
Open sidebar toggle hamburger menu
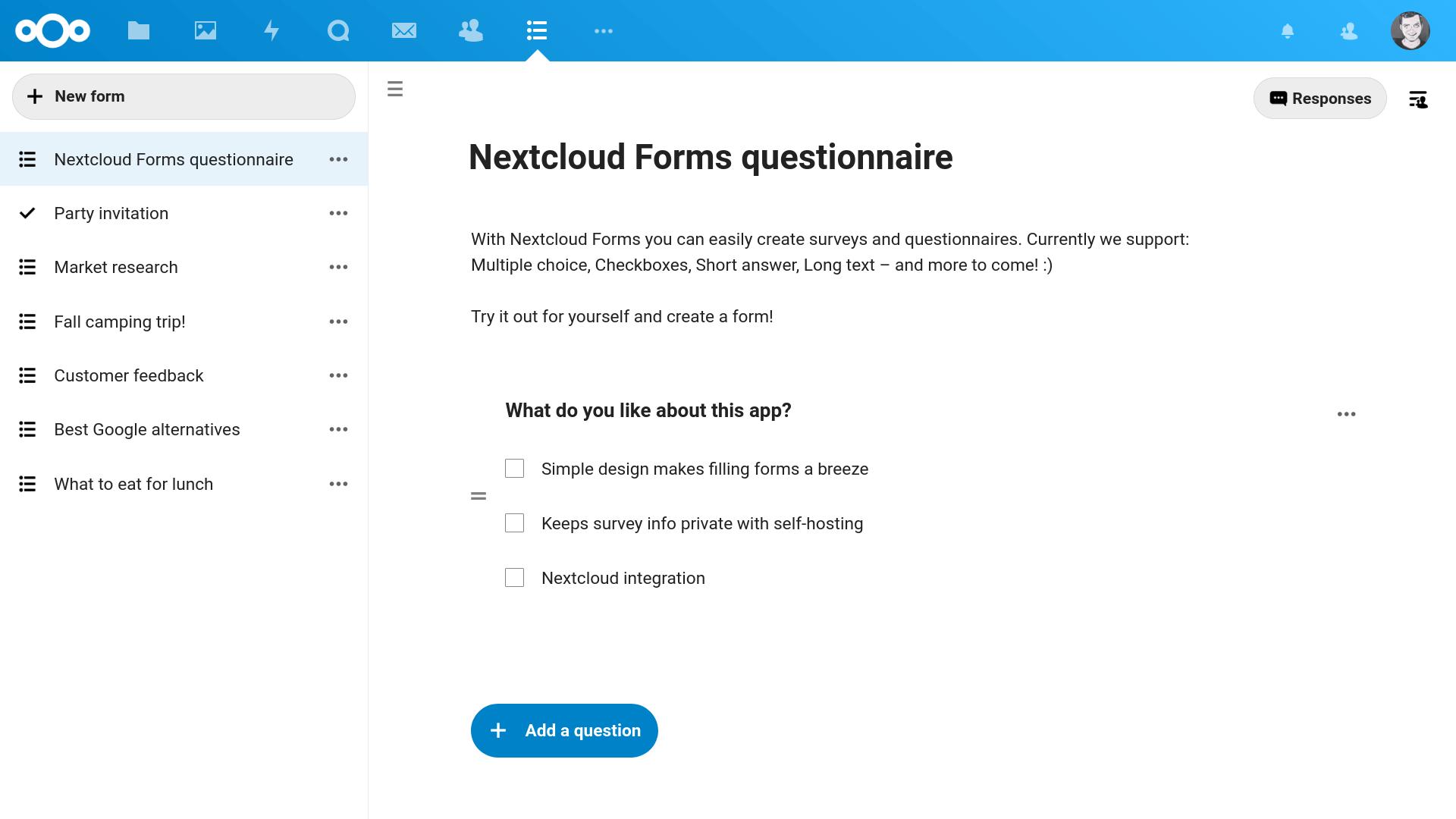click(x=394, y=89)
